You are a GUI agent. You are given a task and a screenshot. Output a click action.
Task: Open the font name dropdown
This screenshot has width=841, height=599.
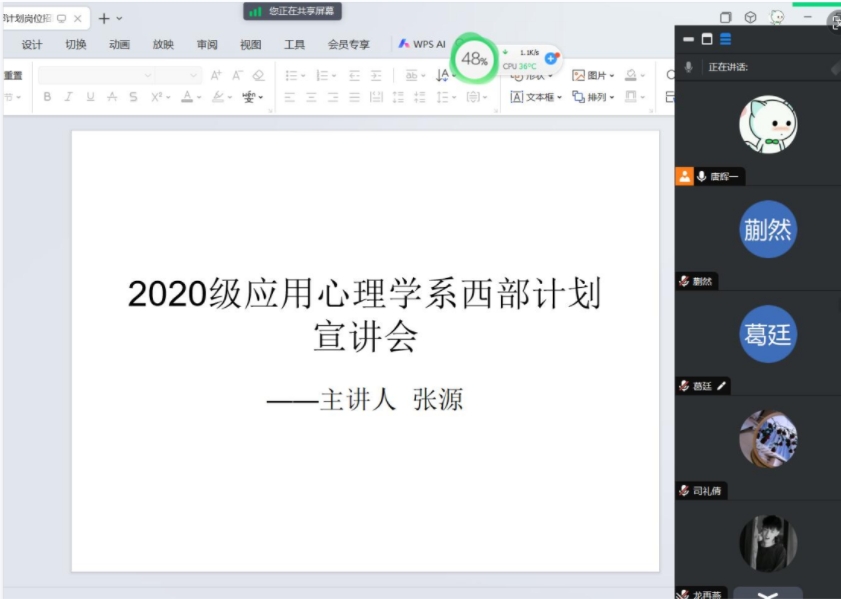[148, 75]
